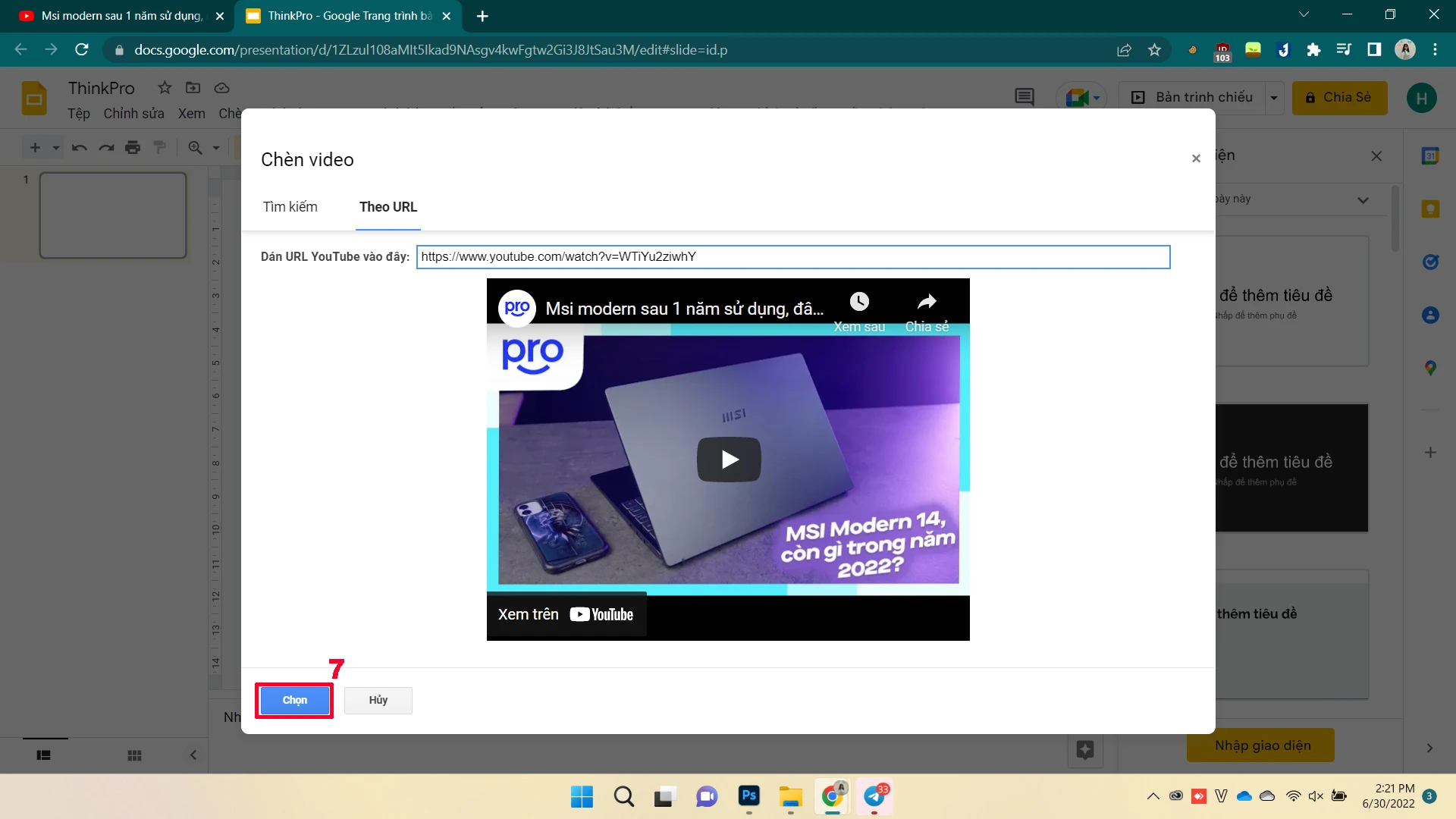Click the paint format icon
Screen dimensions: 1456x819
(x=159, y=147)
